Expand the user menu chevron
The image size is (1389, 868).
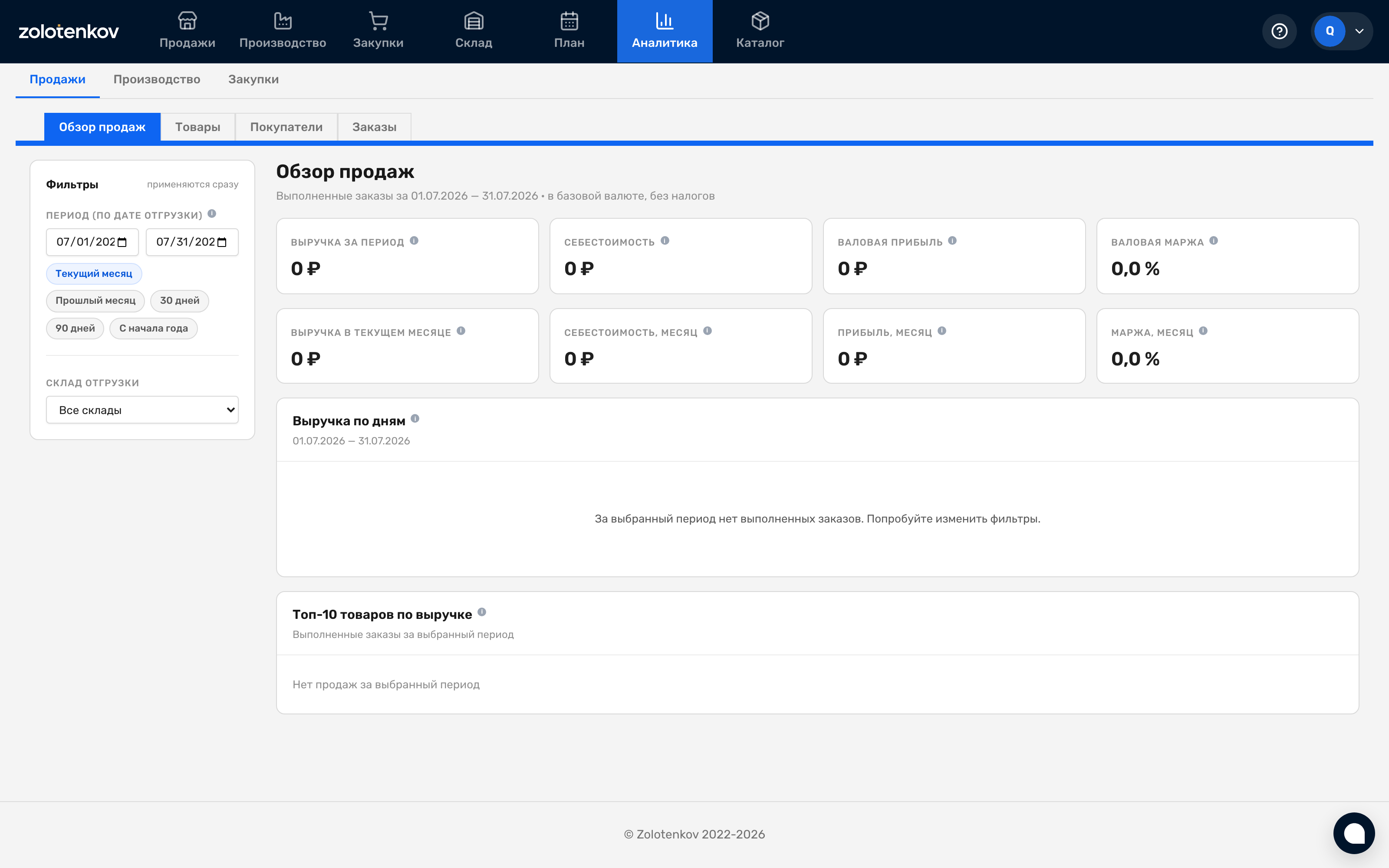click(1359, 32)
